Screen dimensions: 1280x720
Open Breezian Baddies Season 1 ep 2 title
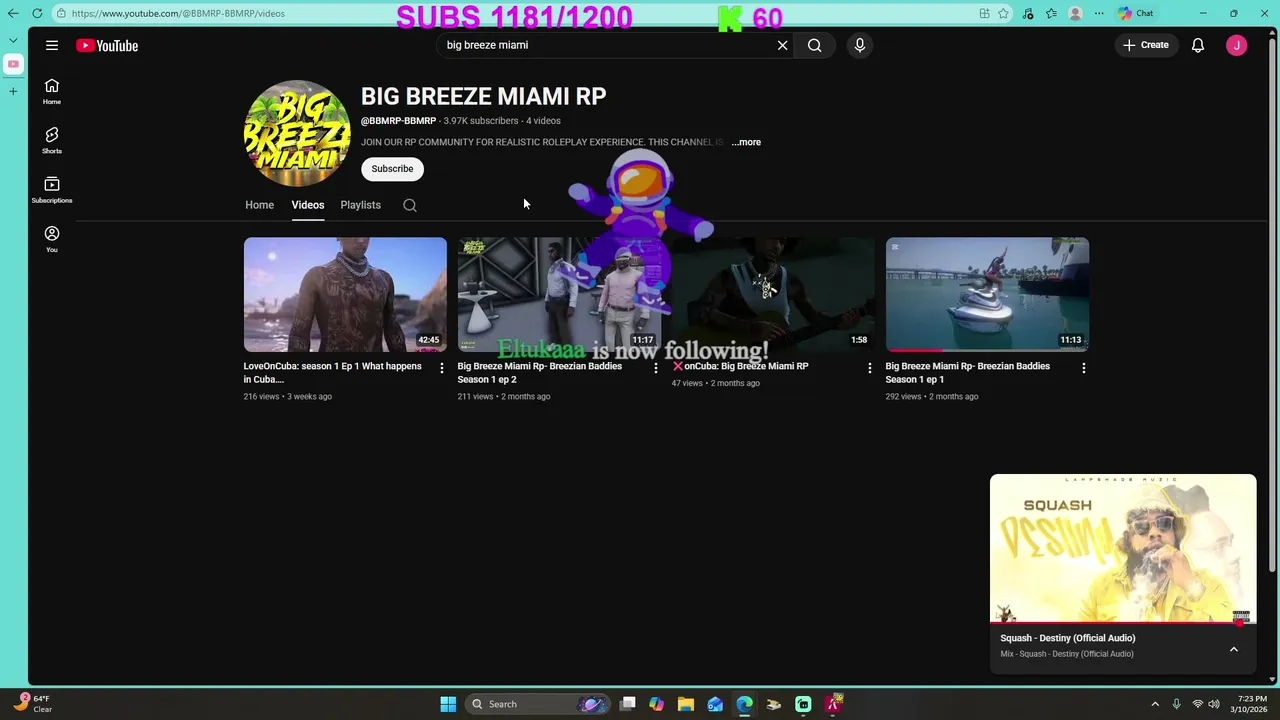pyautogui.click(x=540, y=373)
